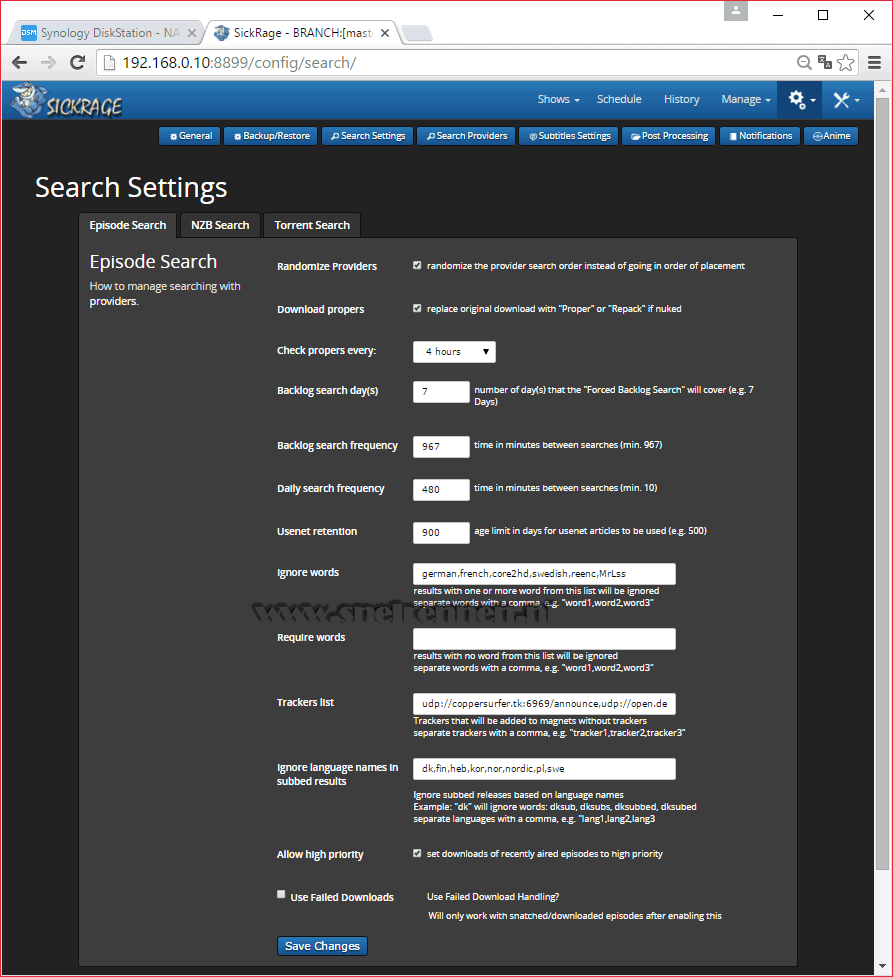Open a new browser tab

(x=416, y=33)
